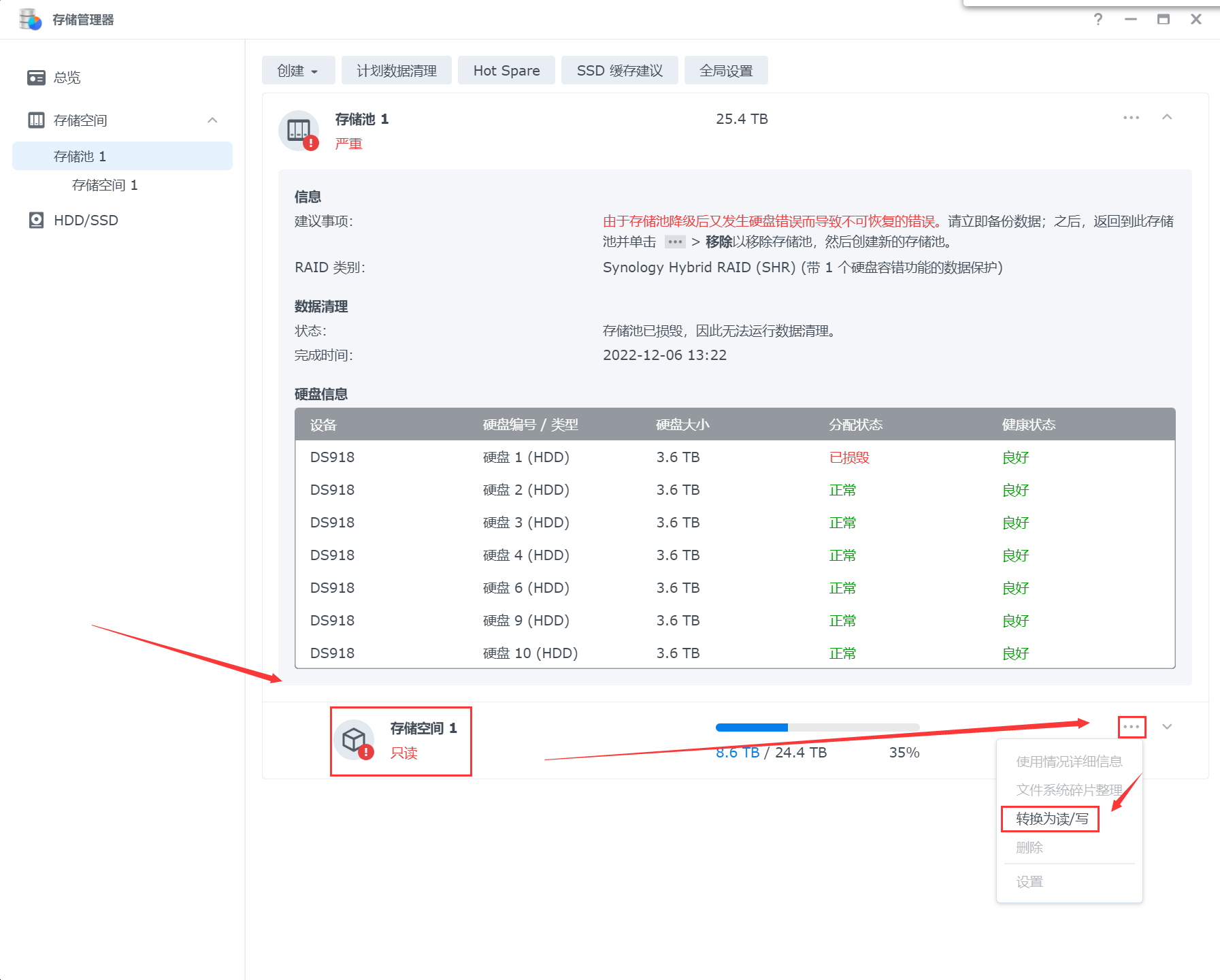
Task: Open the 存储空间 1 three-dot action menu
Action: coord(1132,727)
